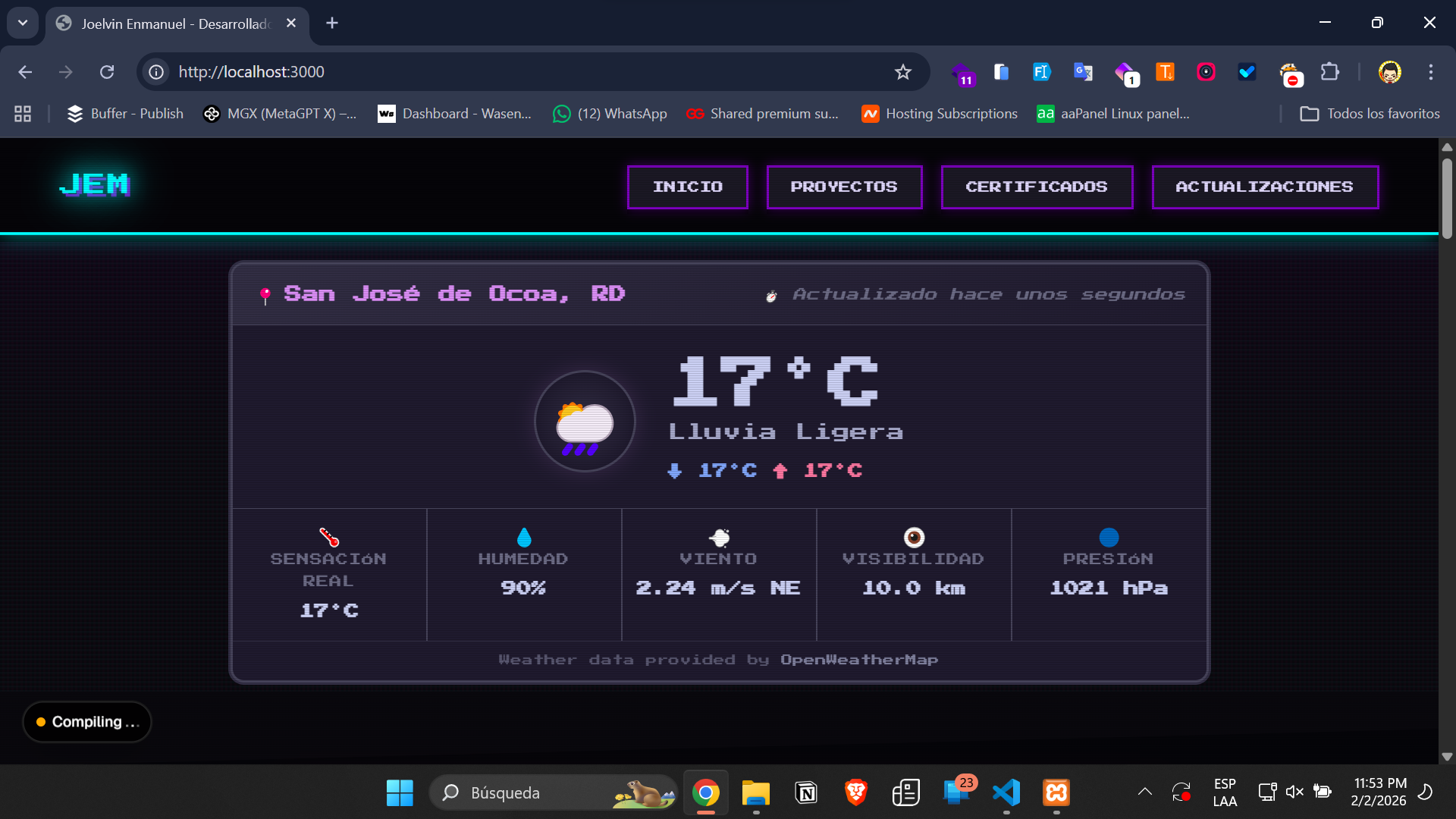Screen dimensions: 1456x819
Task: Open the Chrome profile avatar
Action: coord(1389,72)
